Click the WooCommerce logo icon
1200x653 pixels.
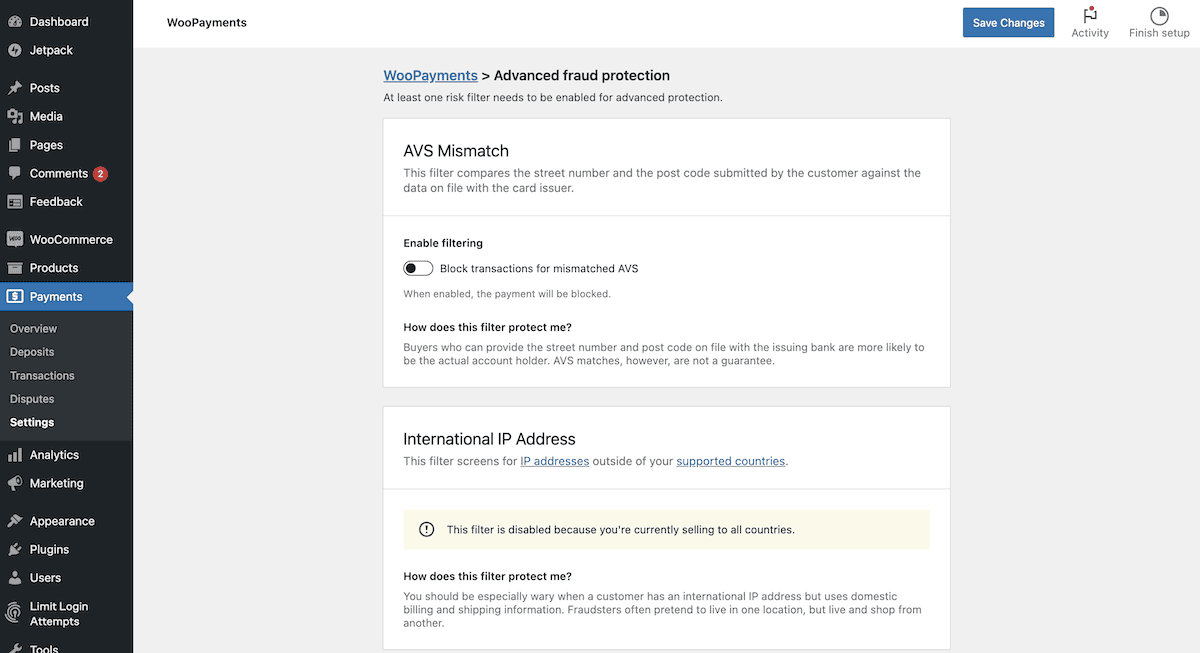(15, 240)
